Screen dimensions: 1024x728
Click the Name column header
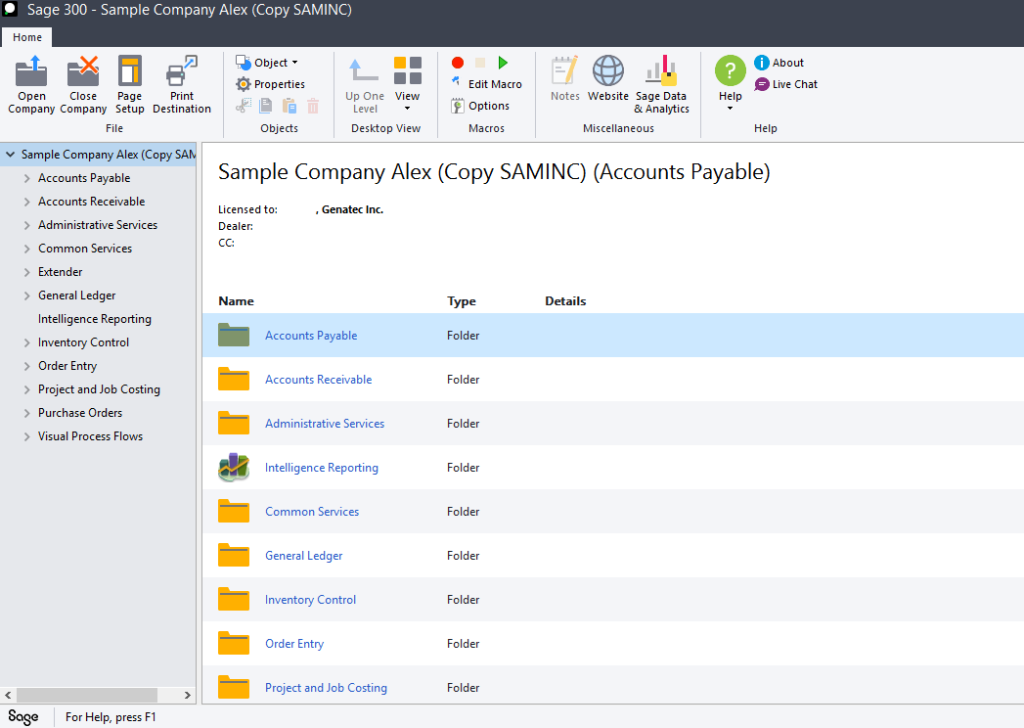(x=236, y=301)
